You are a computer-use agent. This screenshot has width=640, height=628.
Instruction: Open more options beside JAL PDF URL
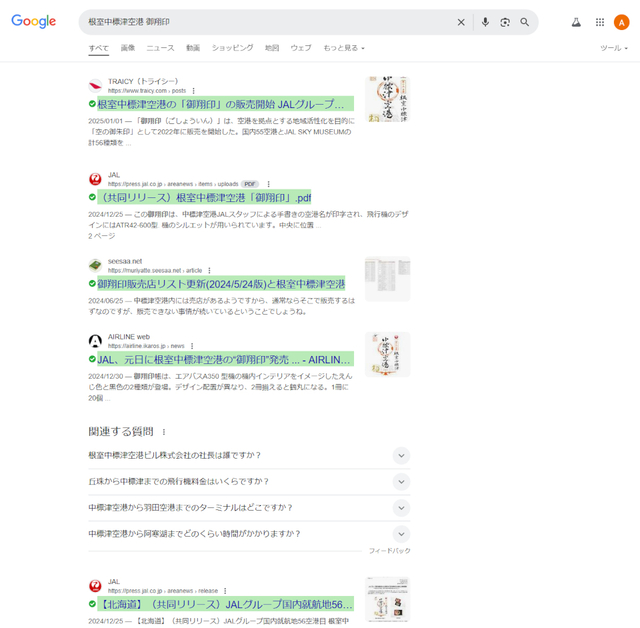coord(268,184)
